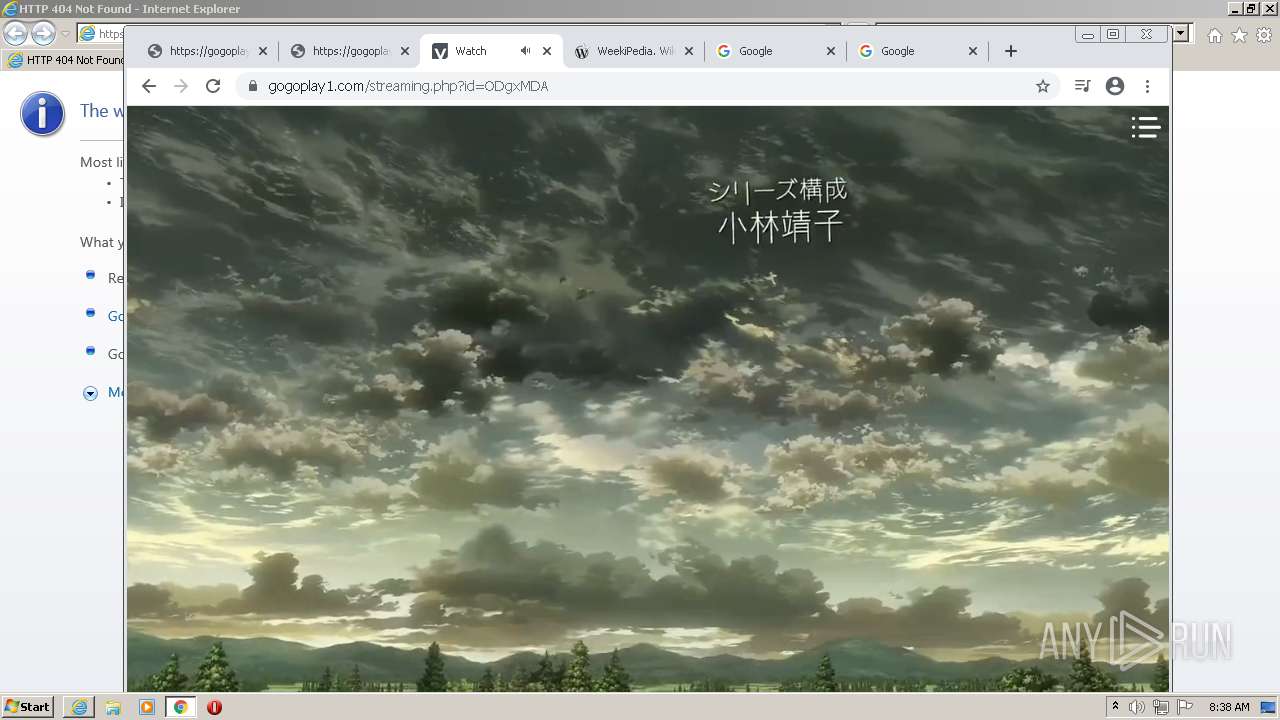This screenshot has width=1280, height=720.
Task: Open Chrome's media control icon
Action: [1082, 86]
